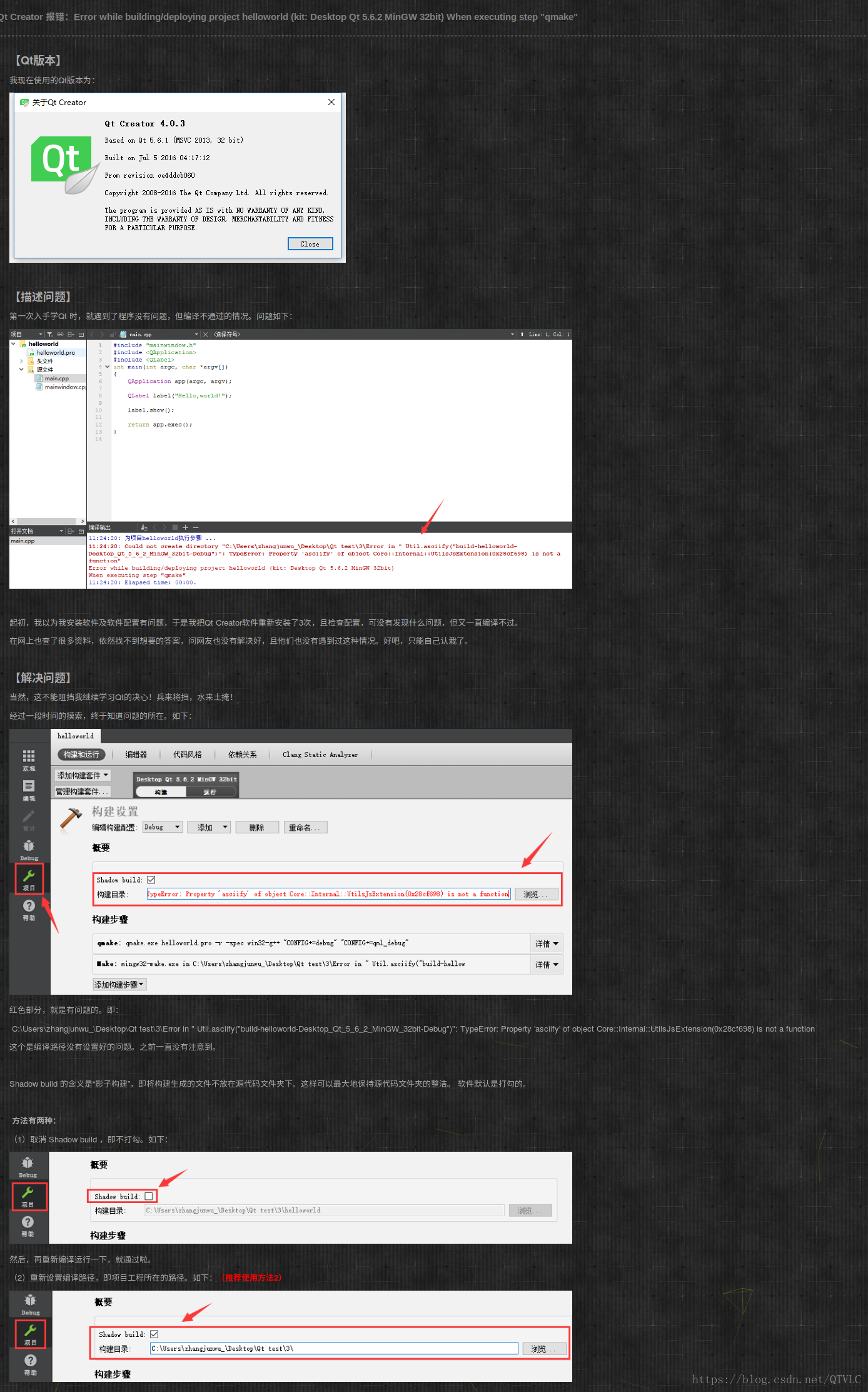Open the 添加 configuration dropdown button

tap(209, 827)
